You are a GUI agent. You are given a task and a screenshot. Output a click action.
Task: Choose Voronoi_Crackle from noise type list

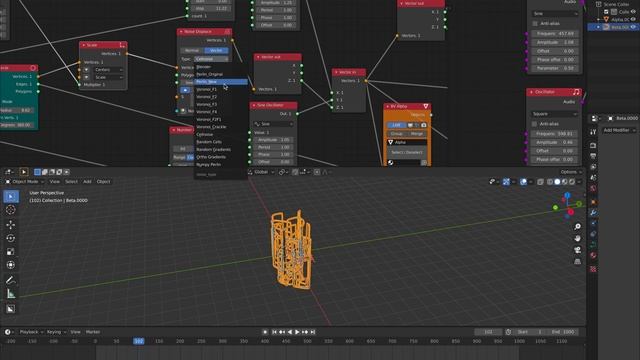(x=221, y=127)
